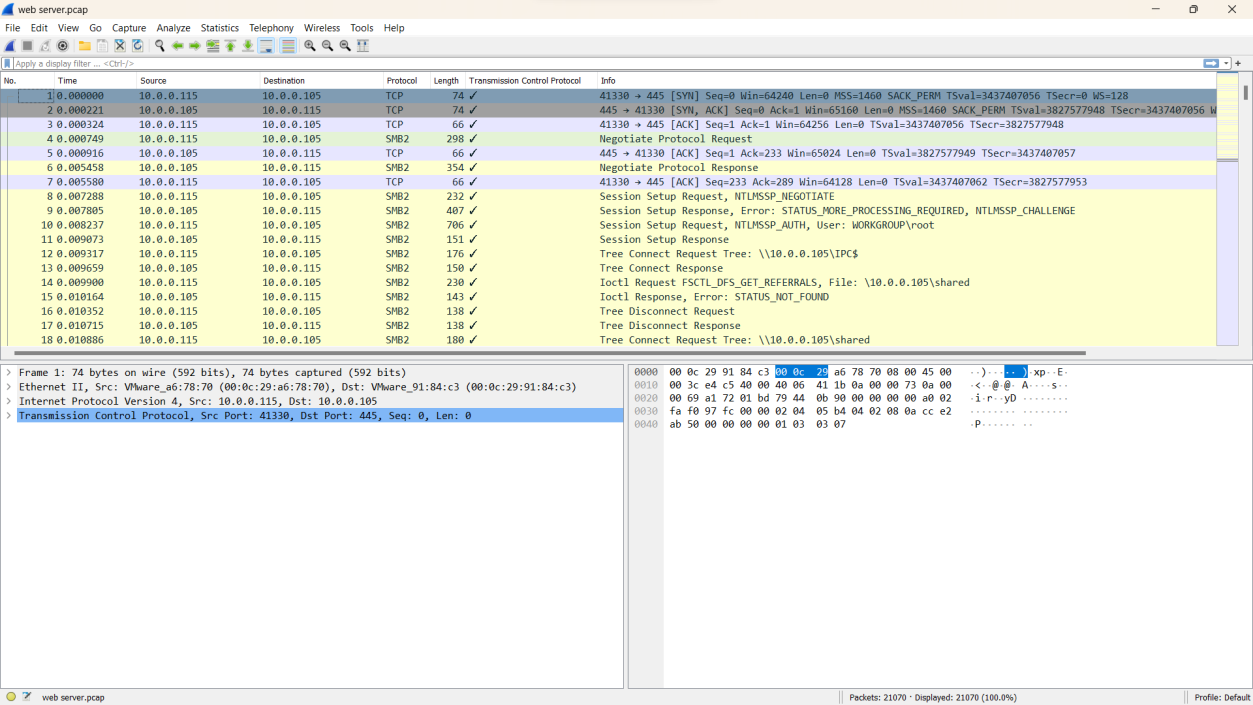Click resize columns toolbar icon
This screenshot has width=1253, height=705.
pyautogui.click(x=363, y=46)
